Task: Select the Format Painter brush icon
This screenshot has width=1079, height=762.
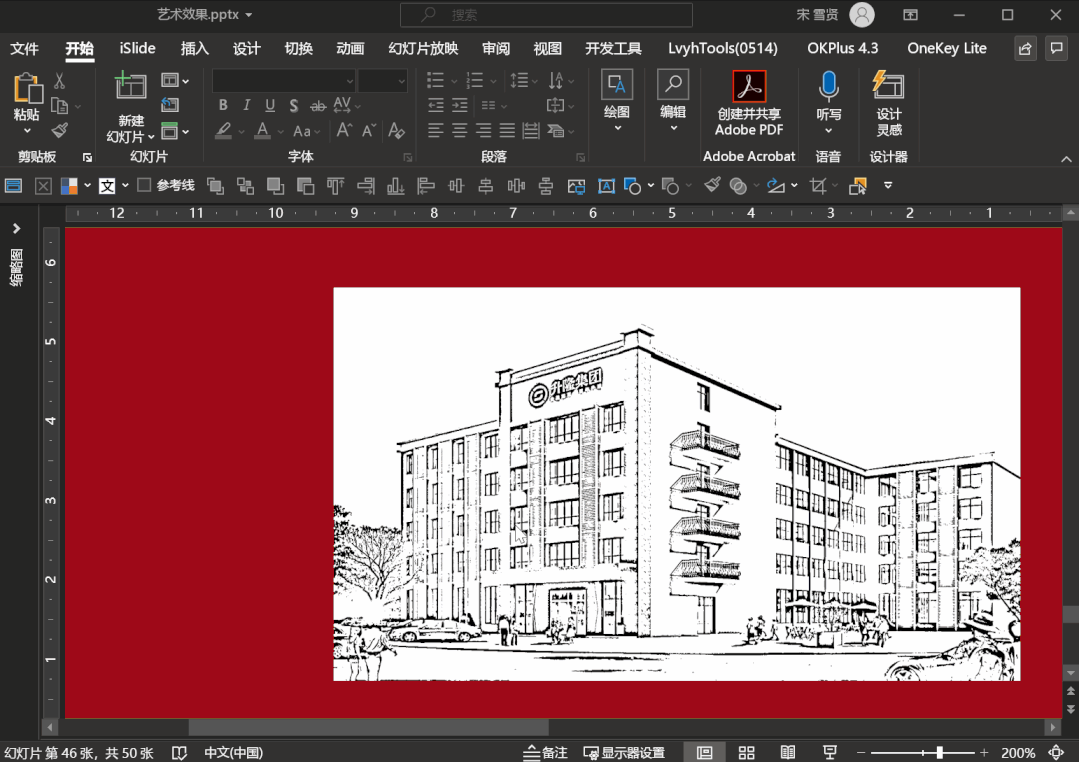Action: (x=60, y=131)
